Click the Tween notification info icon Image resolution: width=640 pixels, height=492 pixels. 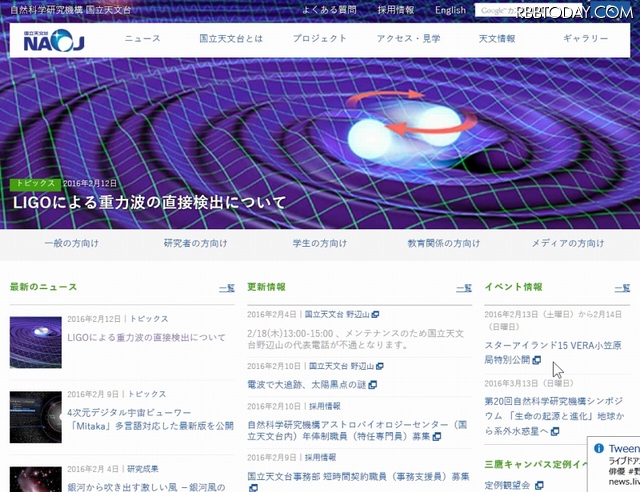(x=599, y=448)
